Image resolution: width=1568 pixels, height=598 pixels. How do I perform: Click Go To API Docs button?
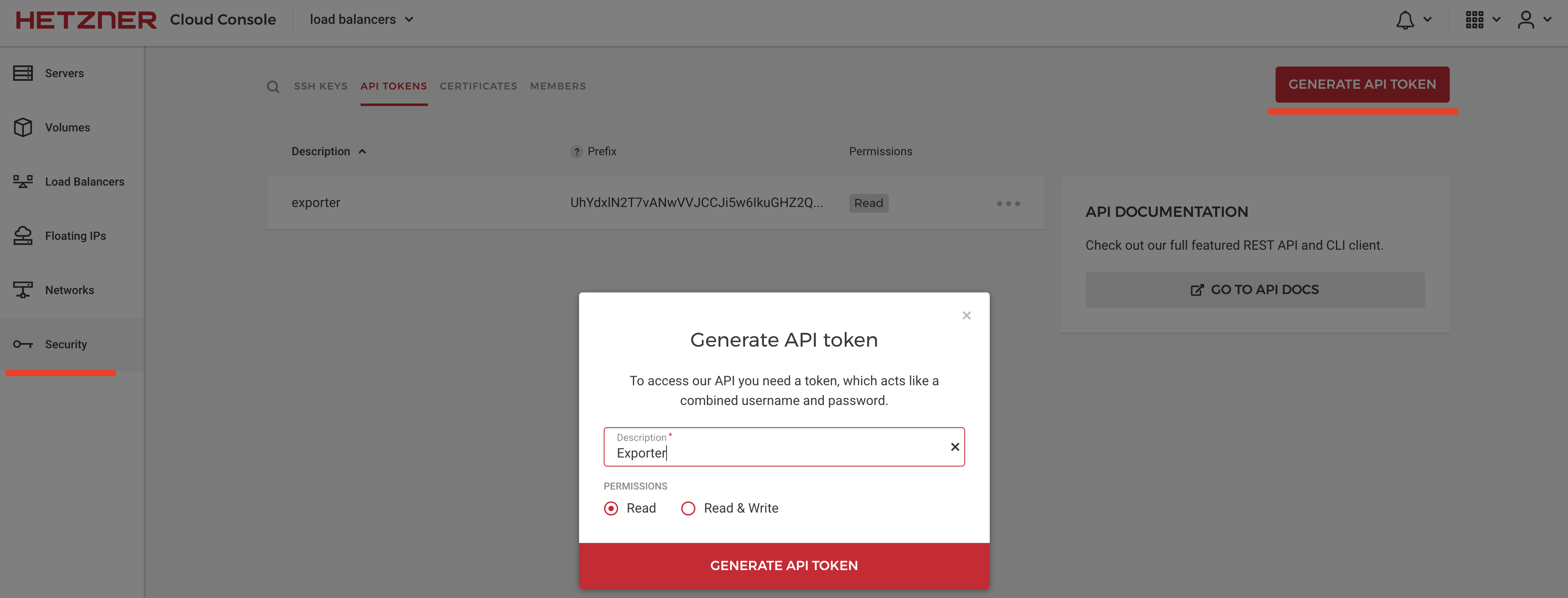coord(1255,290)
